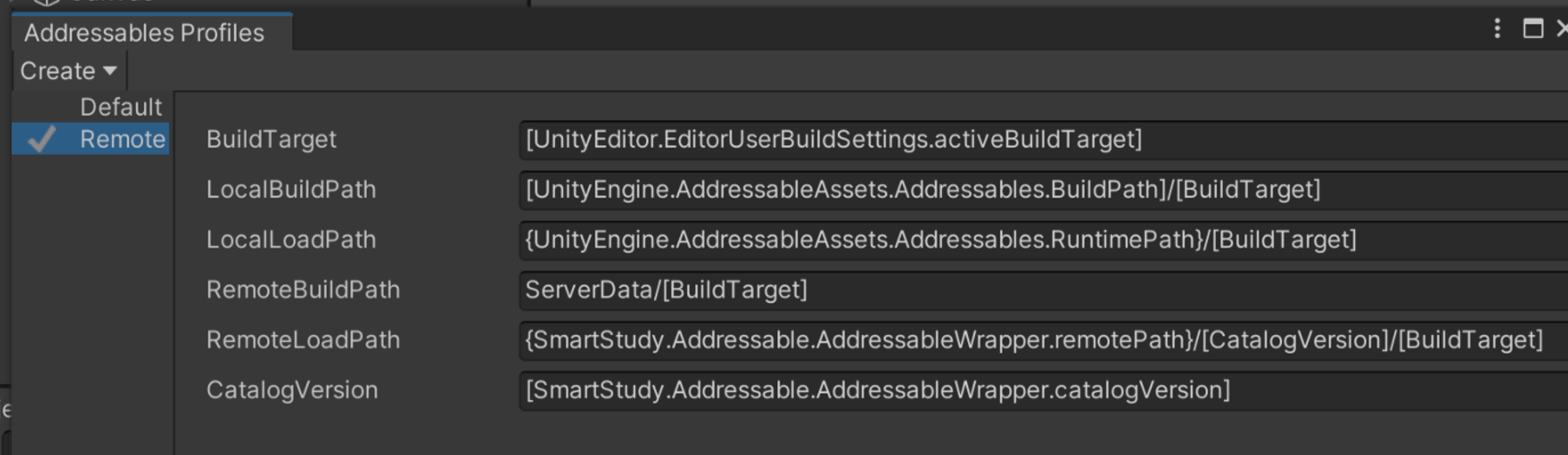Open the Create dropdown menu
1568x455 pixels.
(x=69, y=71)
